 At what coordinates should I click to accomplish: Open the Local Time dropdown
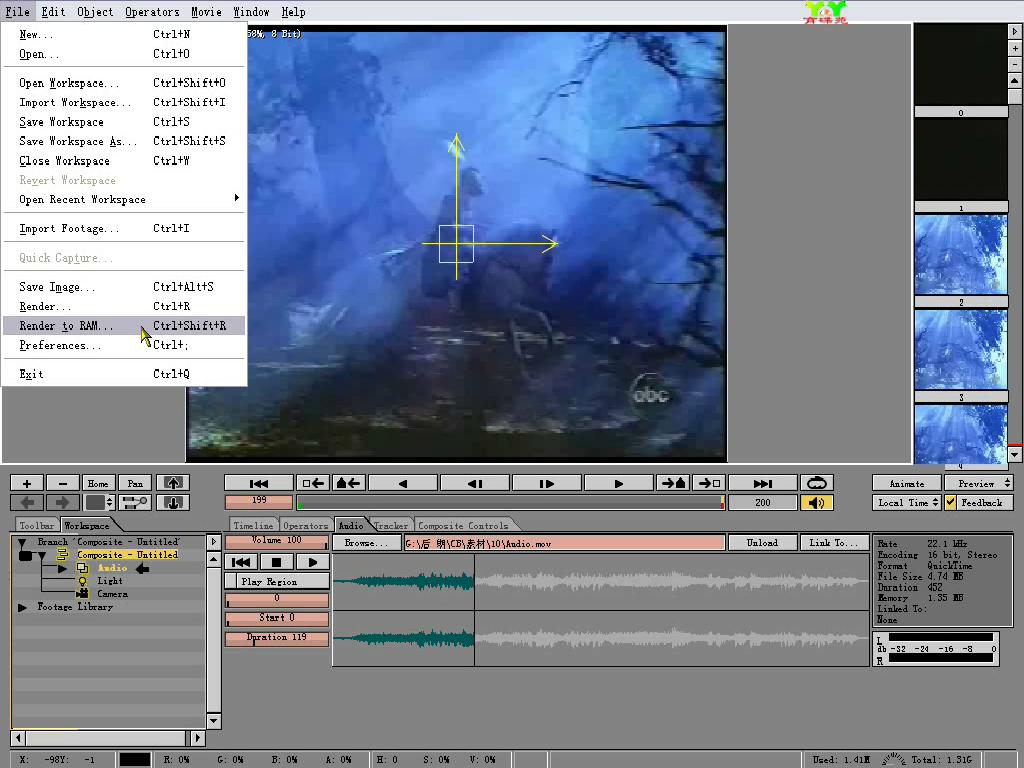coord(907,502)
